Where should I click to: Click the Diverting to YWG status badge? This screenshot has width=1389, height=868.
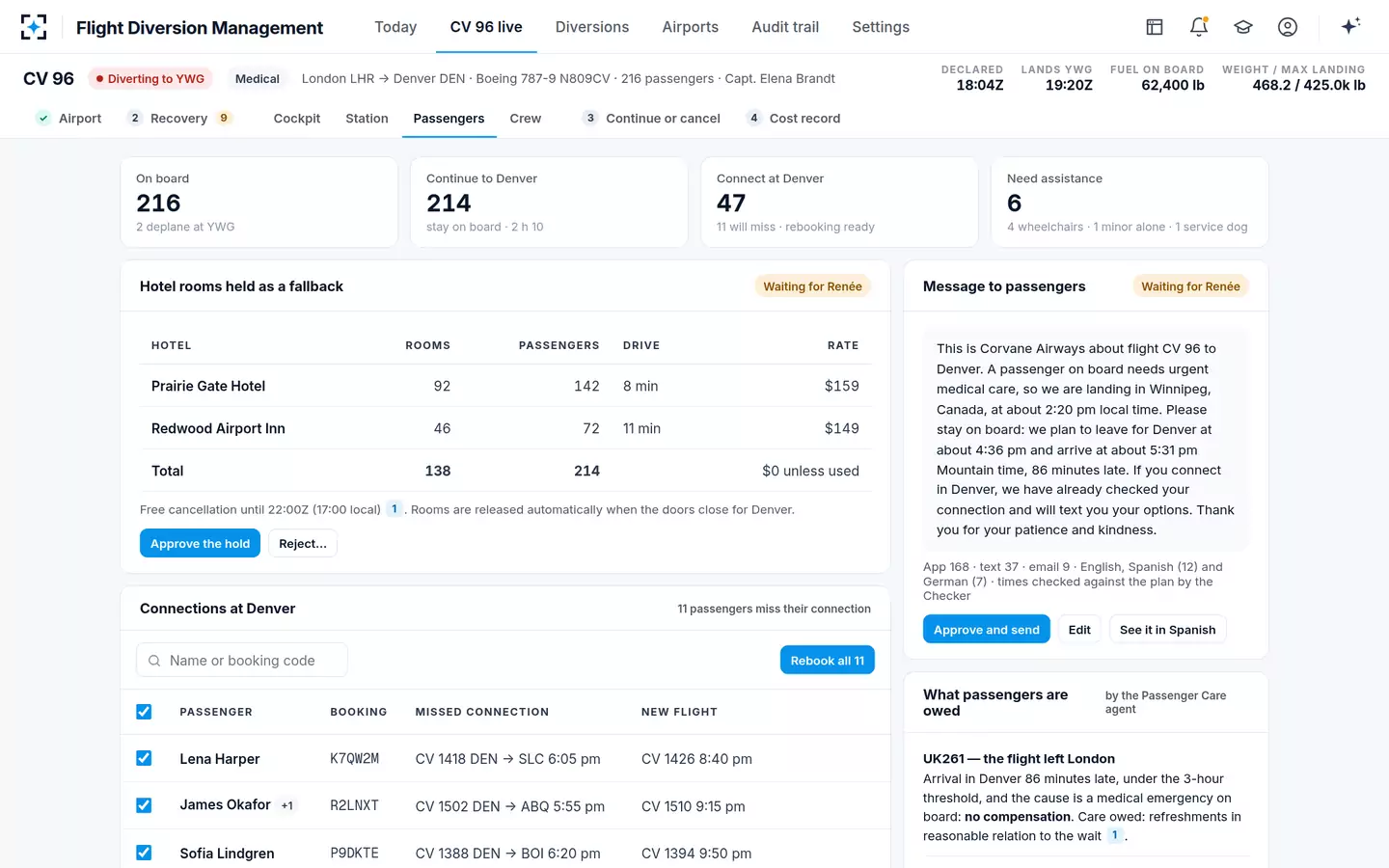[x=150, y=79]
